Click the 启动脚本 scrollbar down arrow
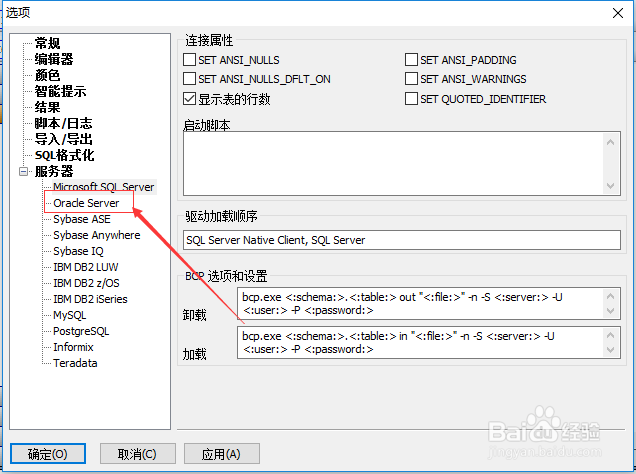Image resolution: width=636 pixels, height=474 pixels. point(610,186)
